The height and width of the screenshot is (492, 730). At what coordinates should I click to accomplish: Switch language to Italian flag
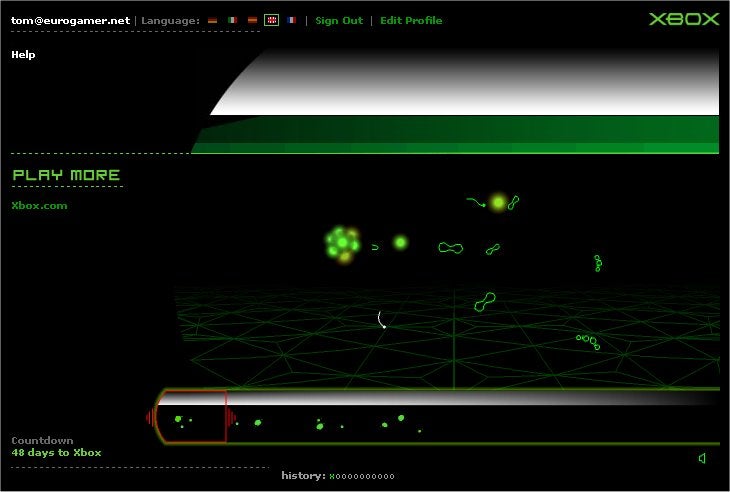233,20
